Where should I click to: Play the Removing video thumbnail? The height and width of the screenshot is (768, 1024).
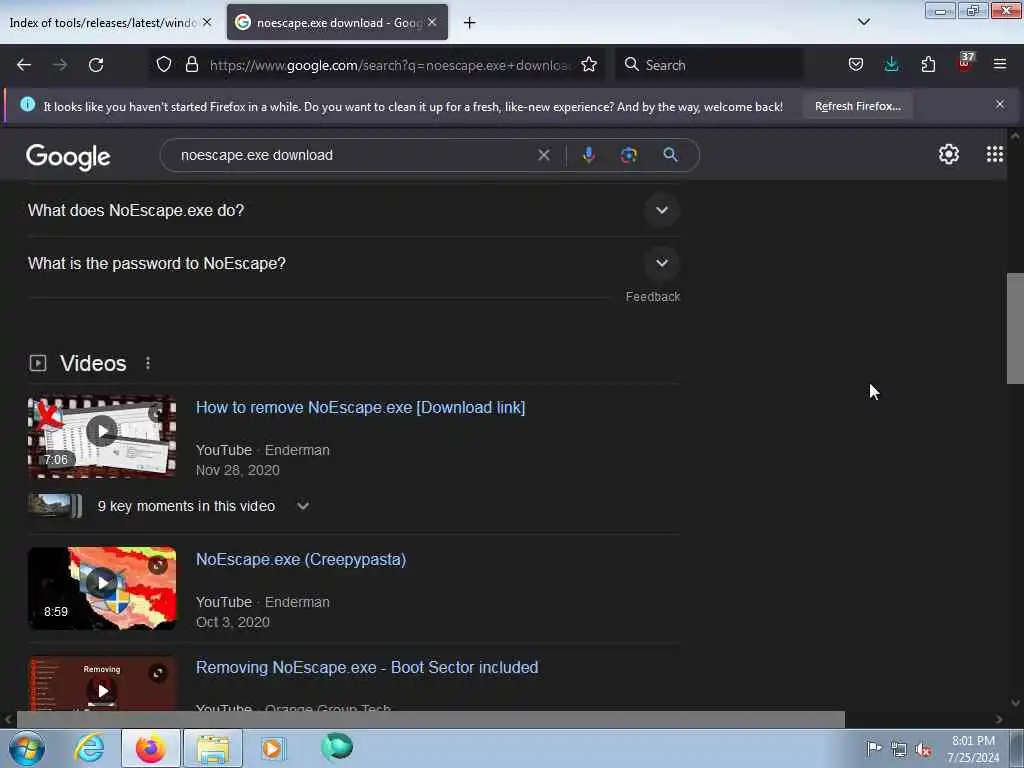(102, 684)
